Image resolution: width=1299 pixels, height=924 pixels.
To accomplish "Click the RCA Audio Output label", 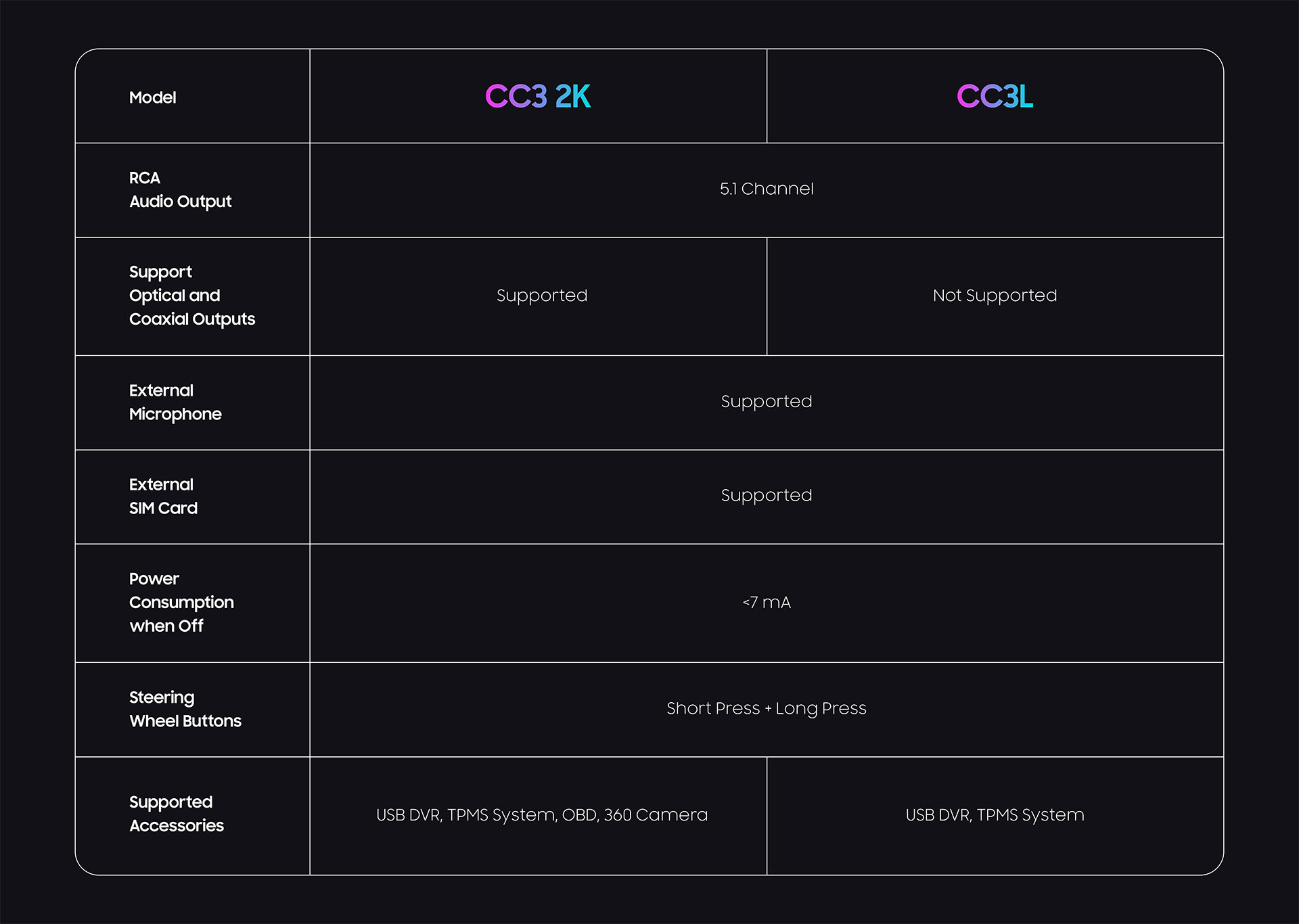I will point(180,189).
